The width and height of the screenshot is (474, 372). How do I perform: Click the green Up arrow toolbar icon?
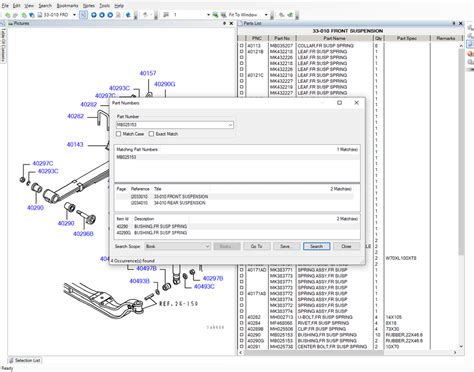24,15
